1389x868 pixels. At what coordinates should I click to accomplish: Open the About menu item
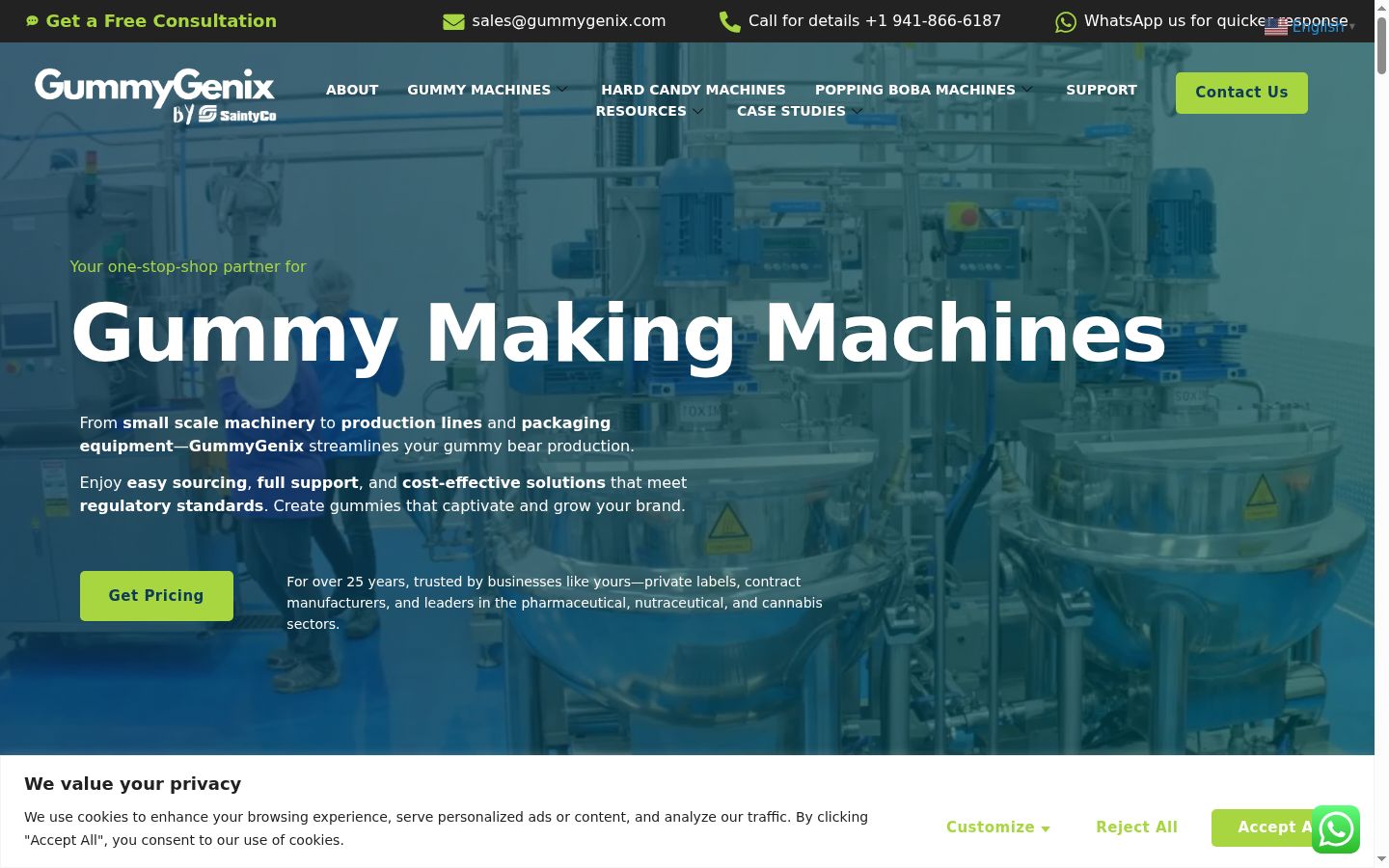352,90
